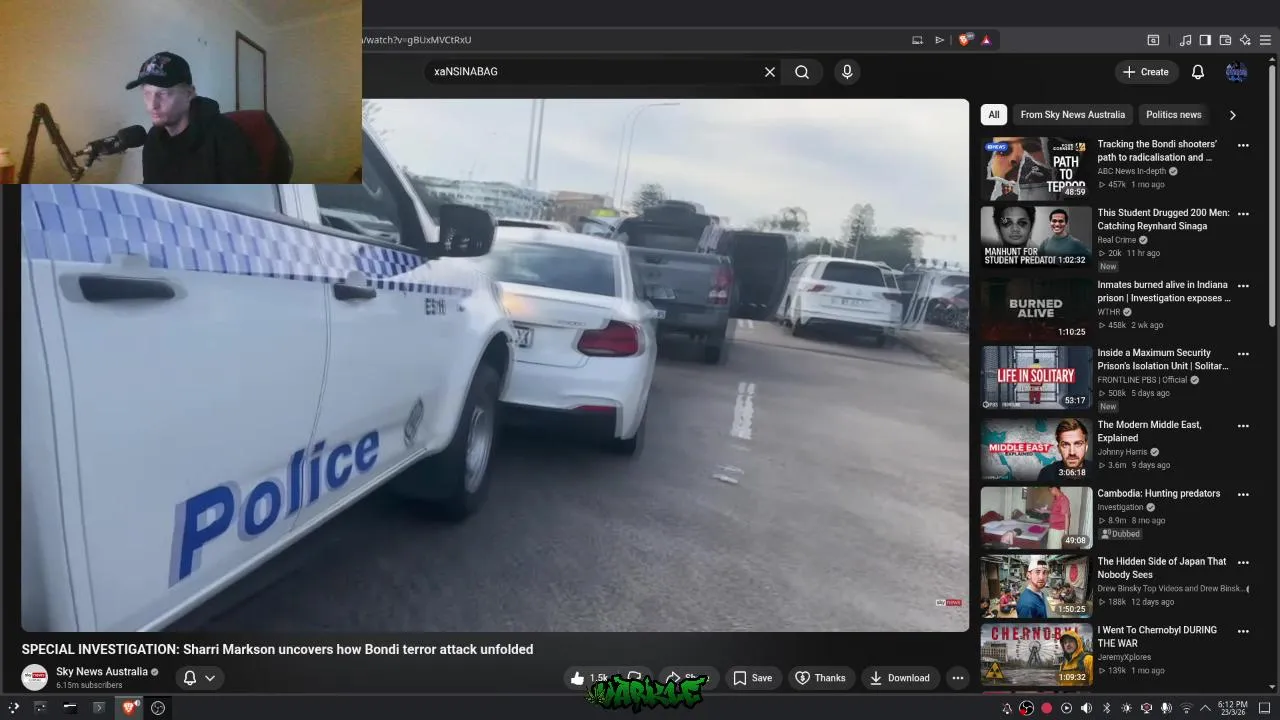1280x720 pixels.
Task: Download the video
Action: (899, 678)
